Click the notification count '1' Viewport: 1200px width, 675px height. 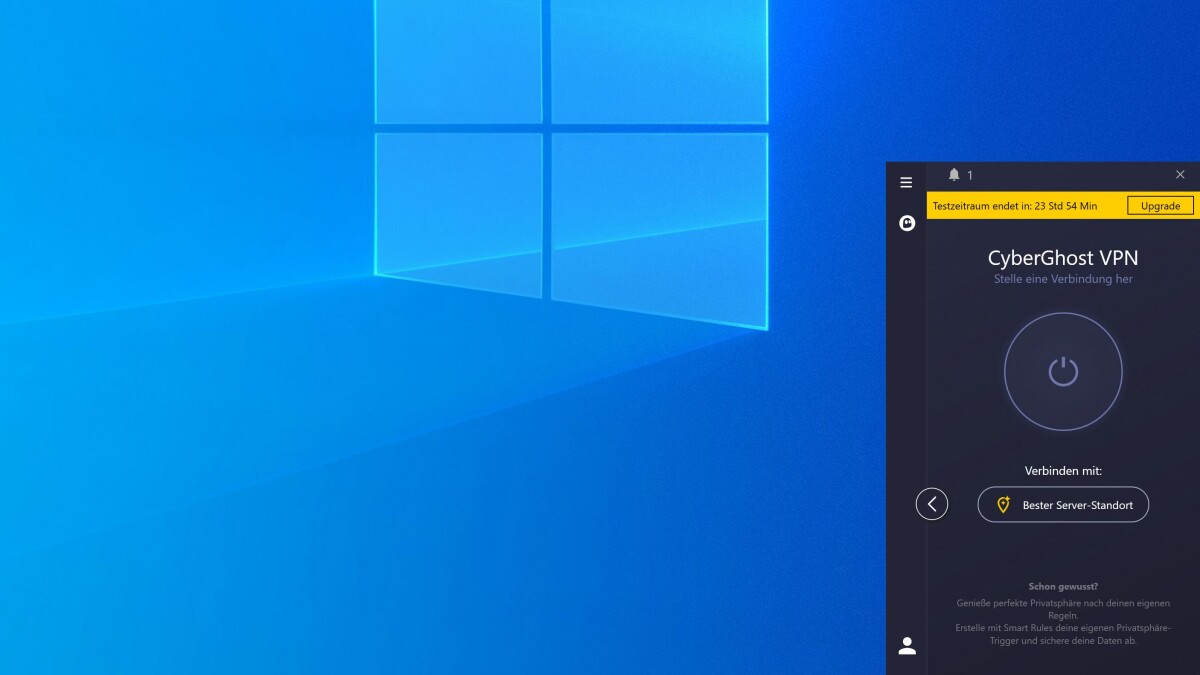tap(969, 176)
